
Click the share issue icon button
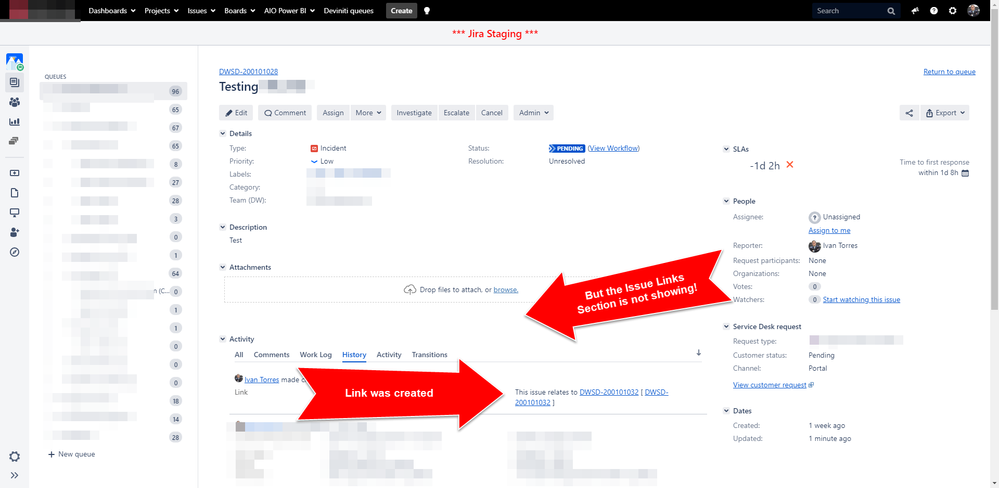909,113
